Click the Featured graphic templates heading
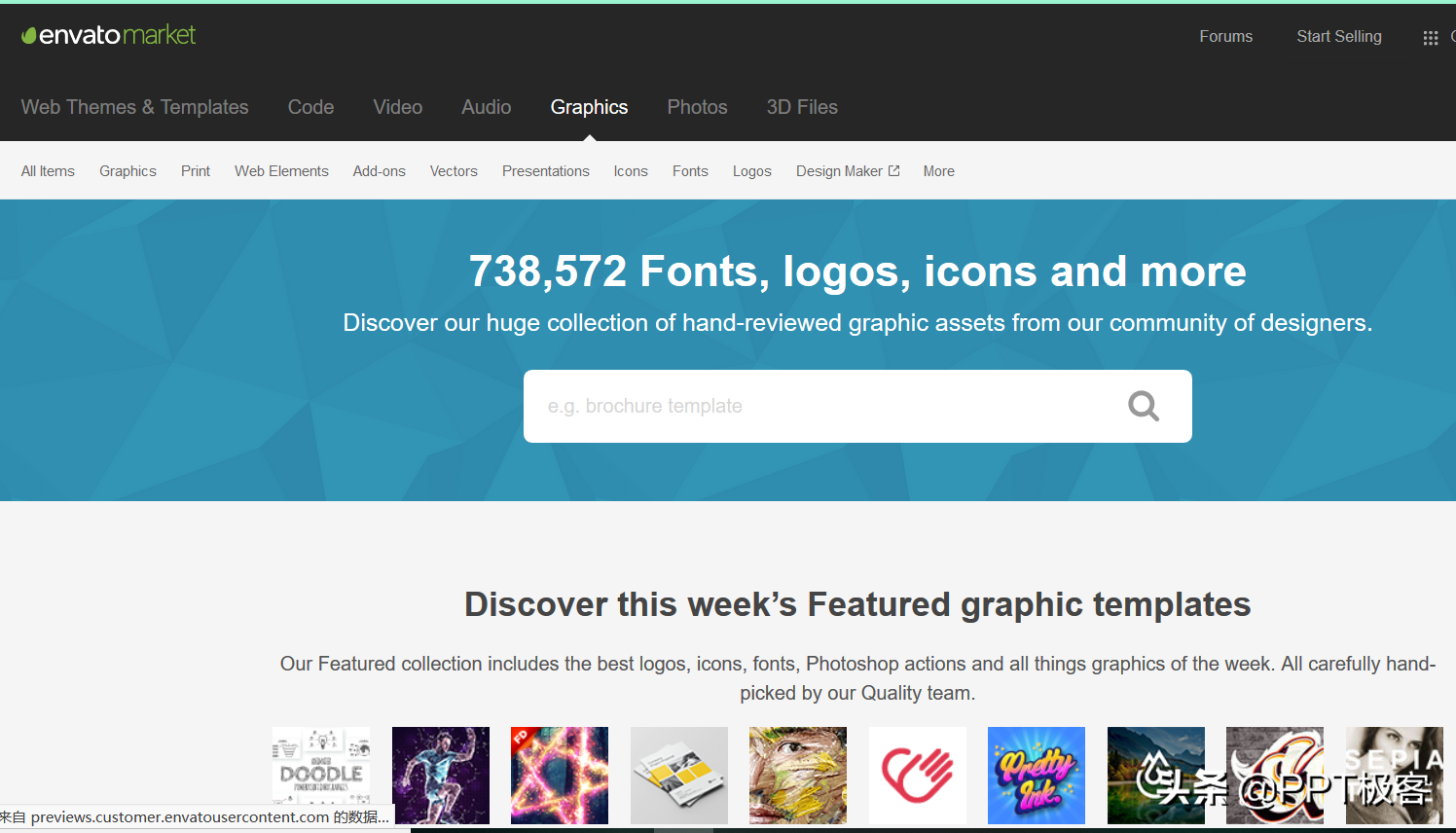1456x833 pixels. click(x=857, y=604)
